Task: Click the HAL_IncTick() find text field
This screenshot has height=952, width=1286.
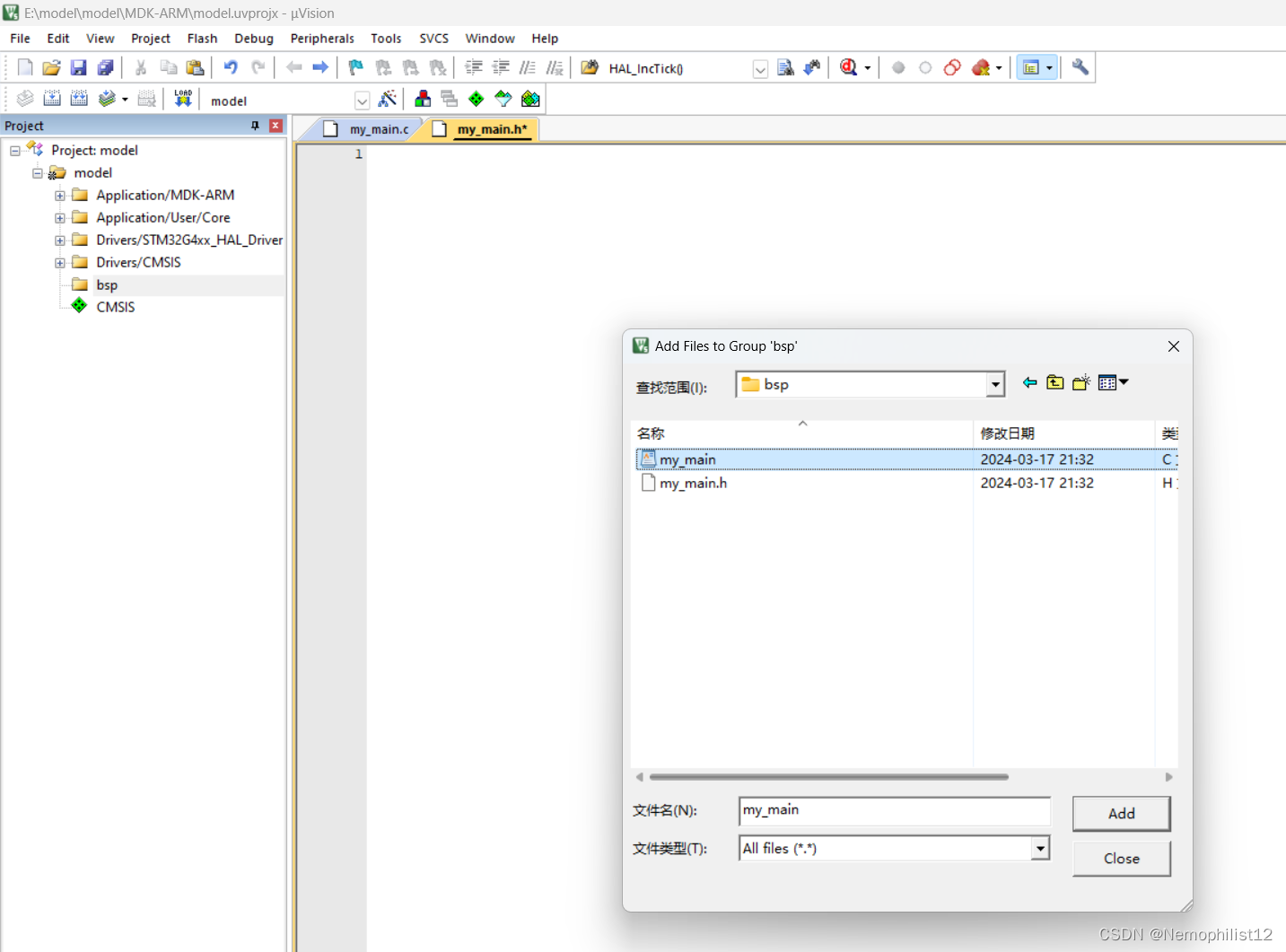Action: point(678,69)
